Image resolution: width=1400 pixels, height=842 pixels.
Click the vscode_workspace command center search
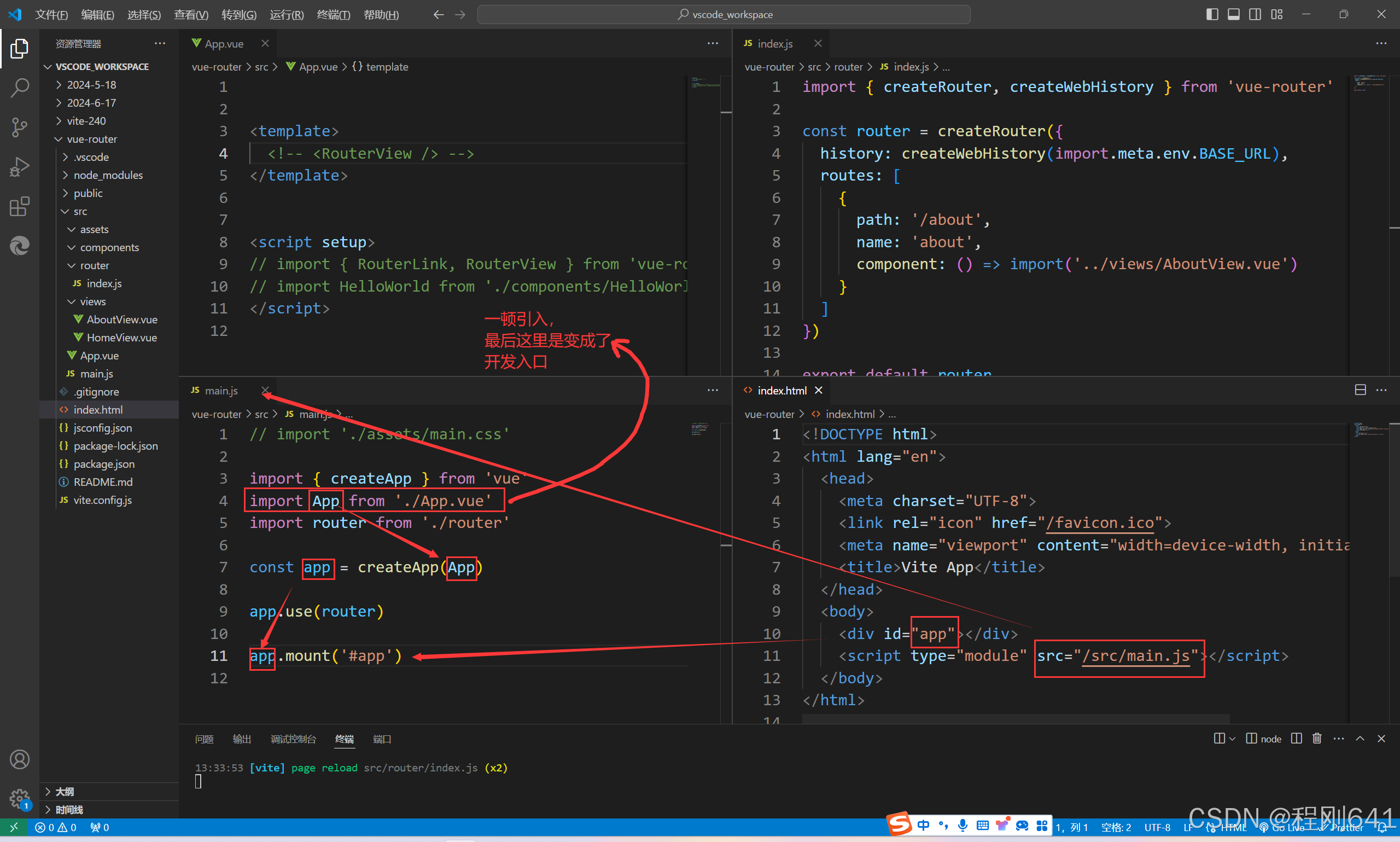pyautogui.click(x=724, y=14)
